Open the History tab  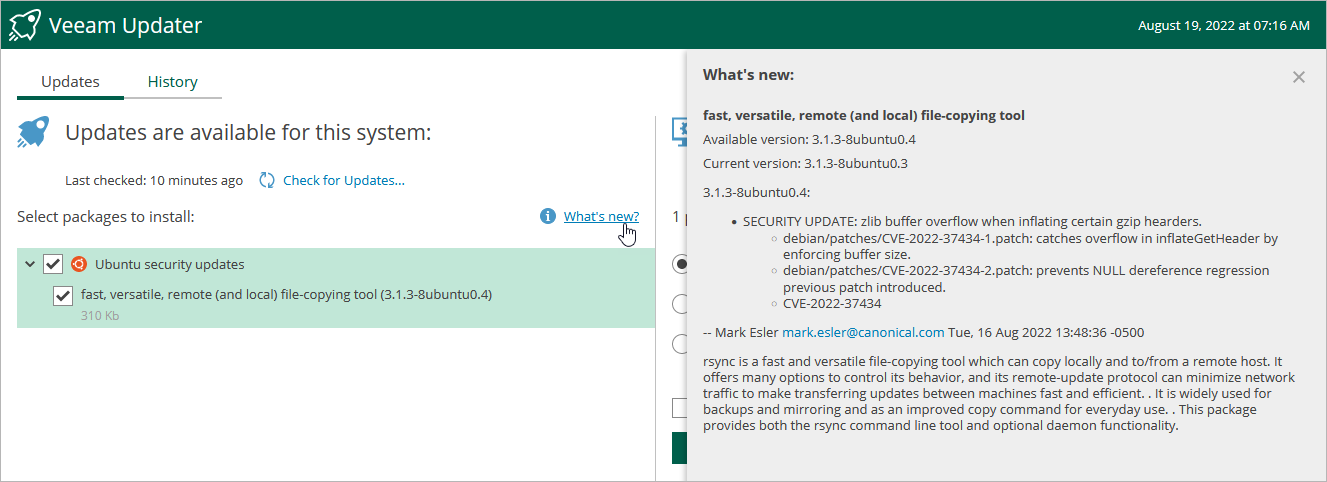[x=172, y=82]
